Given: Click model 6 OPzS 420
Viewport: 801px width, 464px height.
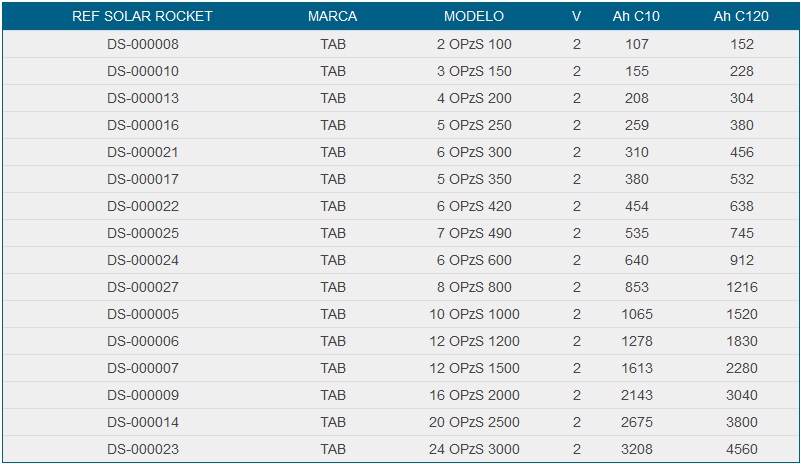Looking at the screenshot, I should pyautogui.click(x=474, y=206).
